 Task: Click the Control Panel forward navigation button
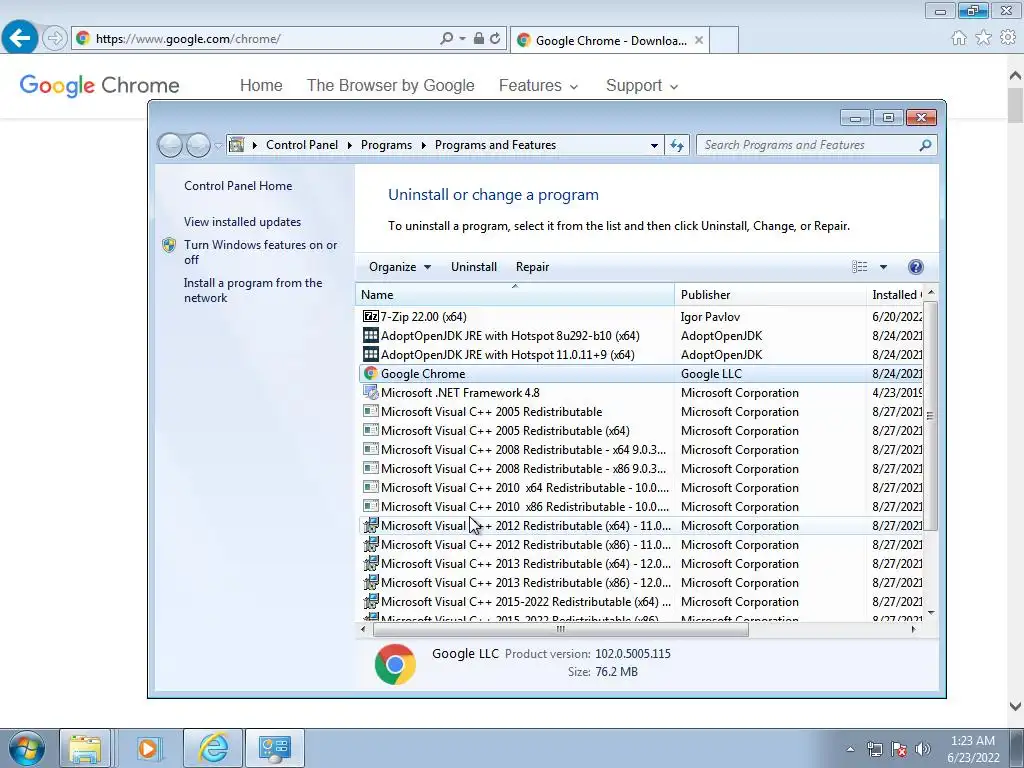point(198,145)
